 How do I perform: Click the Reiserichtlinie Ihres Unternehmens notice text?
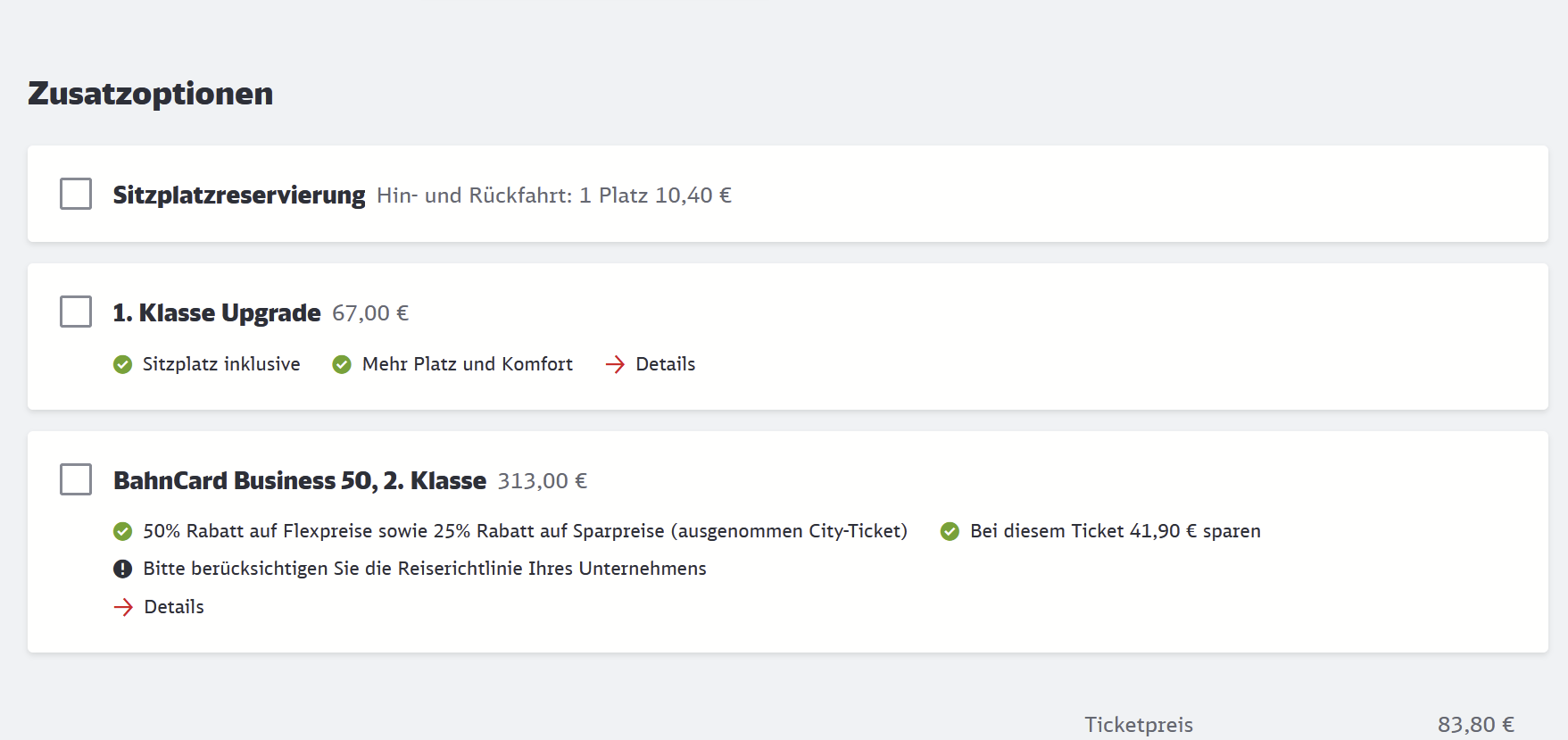point(425,569)
